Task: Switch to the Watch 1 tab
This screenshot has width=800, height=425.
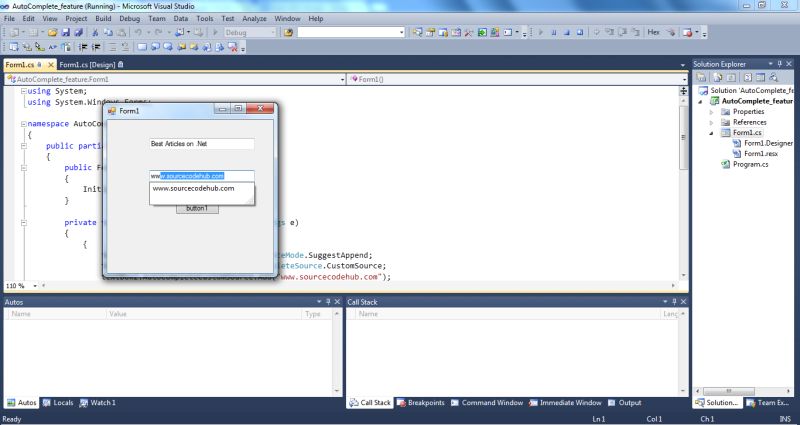Action: click(x=98, y=403)
